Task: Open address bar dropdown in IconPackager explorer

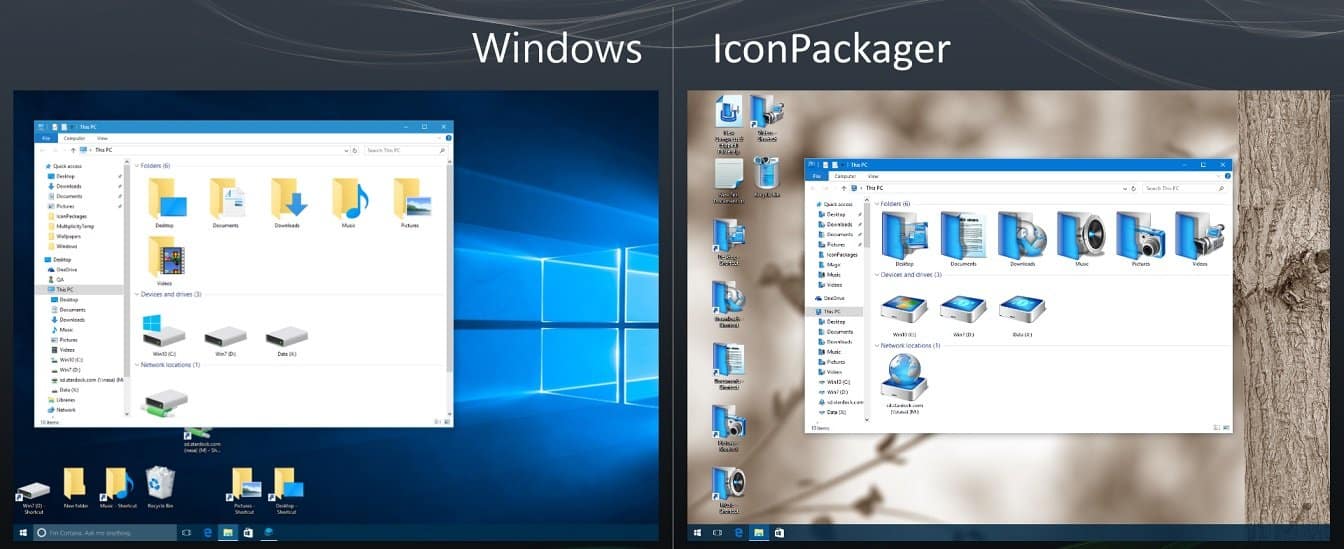Action: point(1126,188)
